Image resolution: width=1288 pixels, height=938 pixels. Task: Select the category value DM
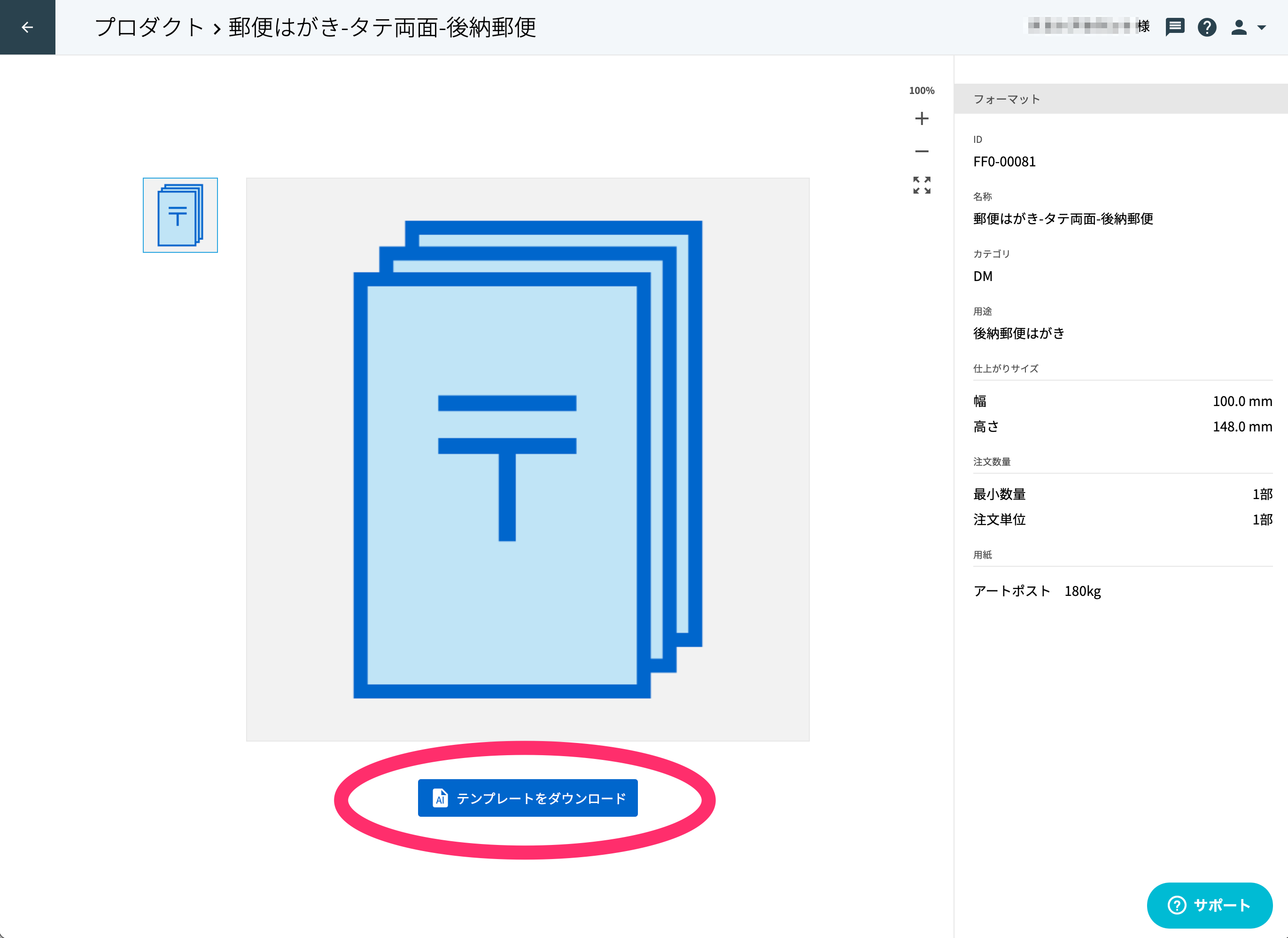tap(983, 276)
